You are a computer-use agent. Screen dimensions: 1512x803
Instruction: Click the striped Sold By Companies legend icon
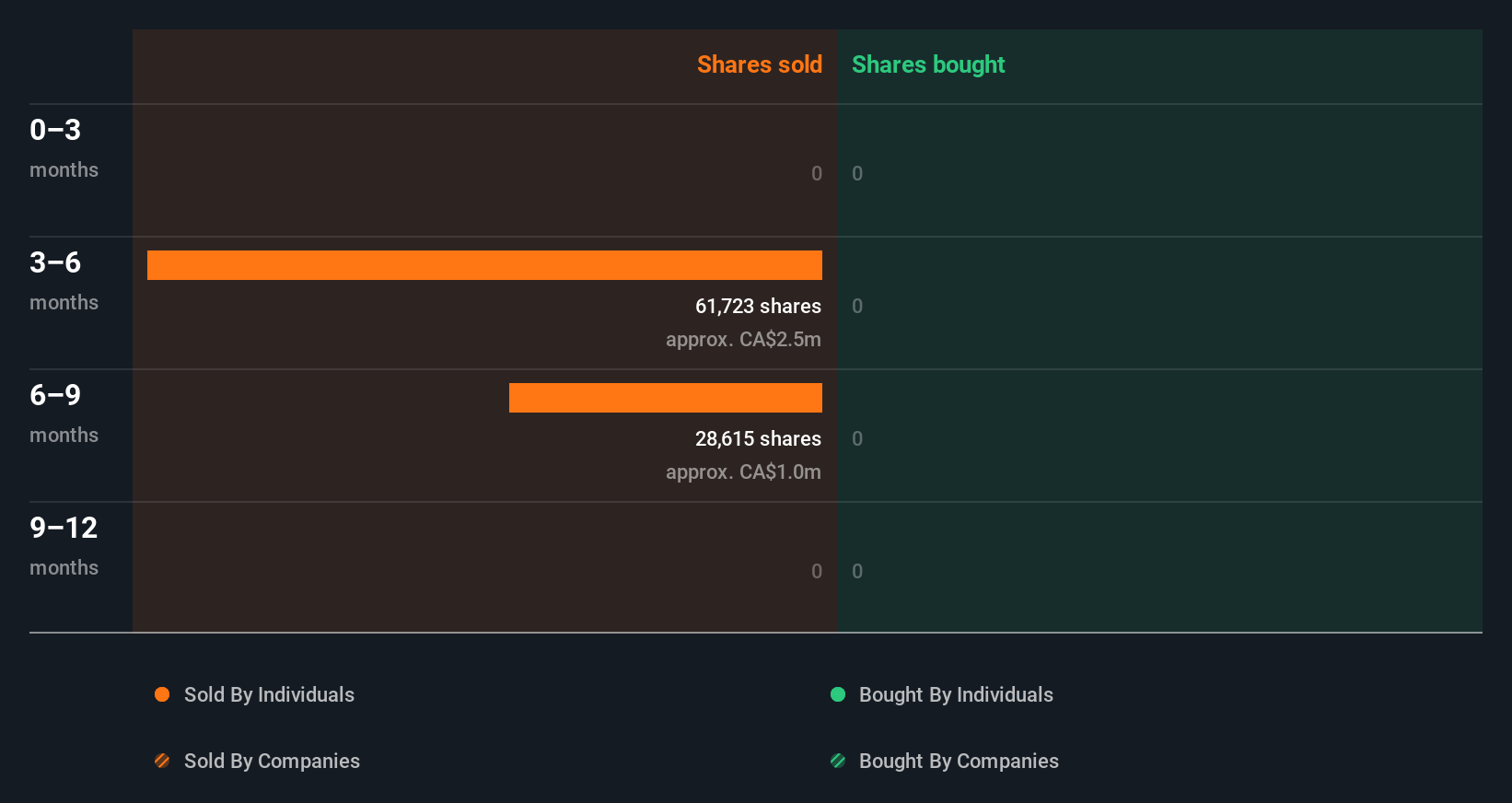point(162,761)
